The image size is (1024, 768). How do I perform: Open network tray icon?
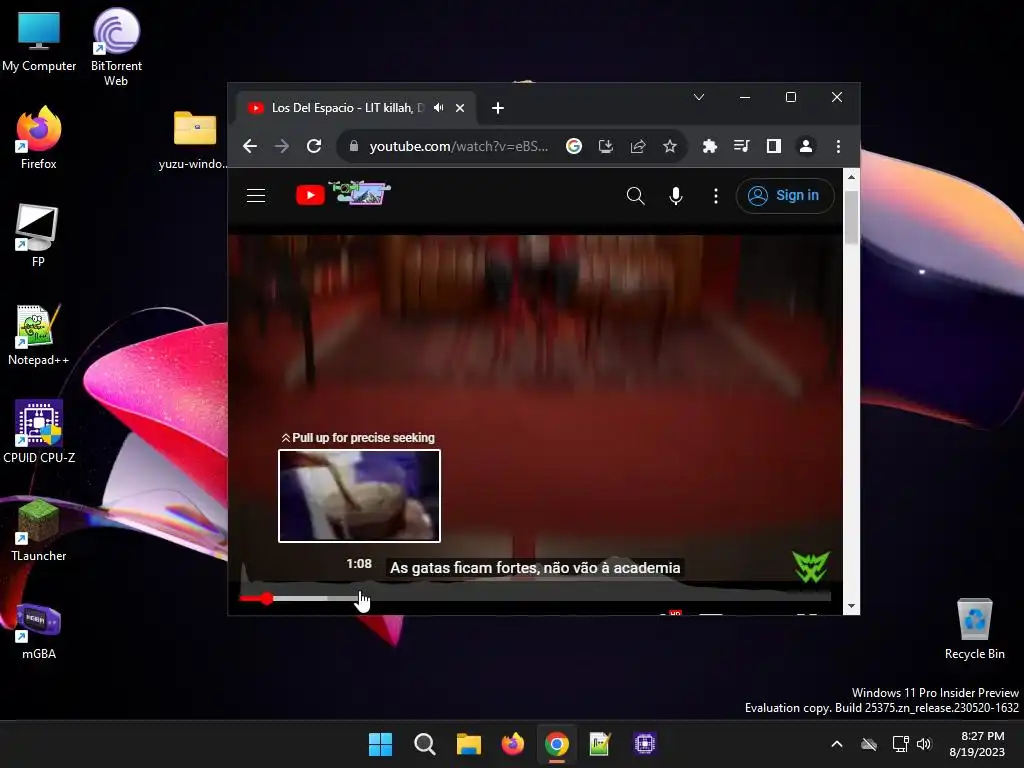[x=901, y=744]
